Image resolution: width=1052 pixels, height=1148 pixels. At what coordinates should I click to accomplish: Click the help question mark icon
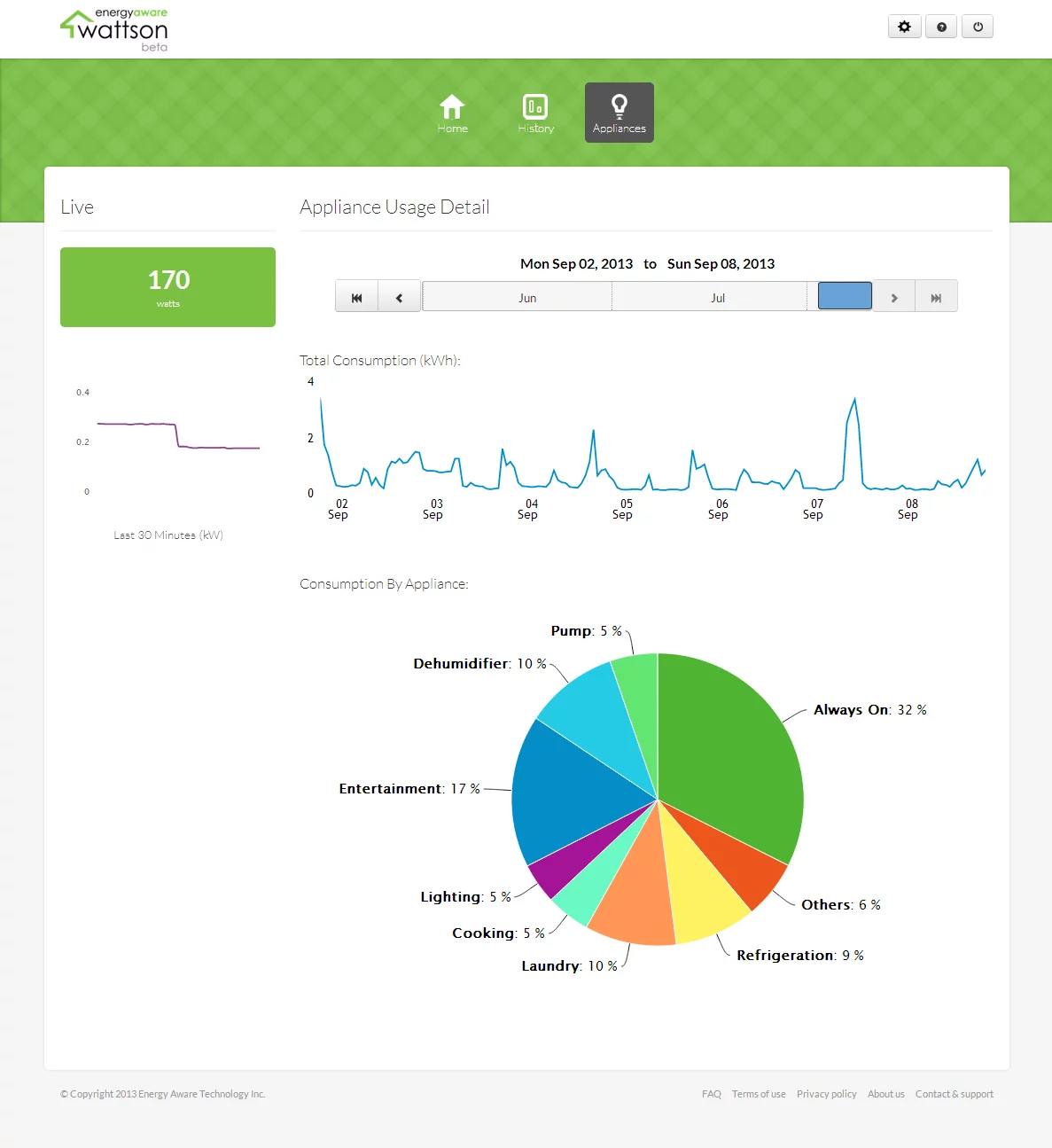(940, 27)
